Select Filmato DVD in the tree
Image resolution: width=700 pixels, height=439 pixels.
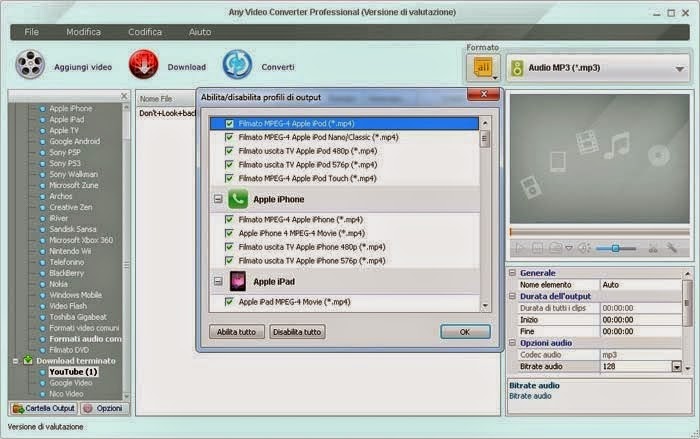[x=69, y=350]
